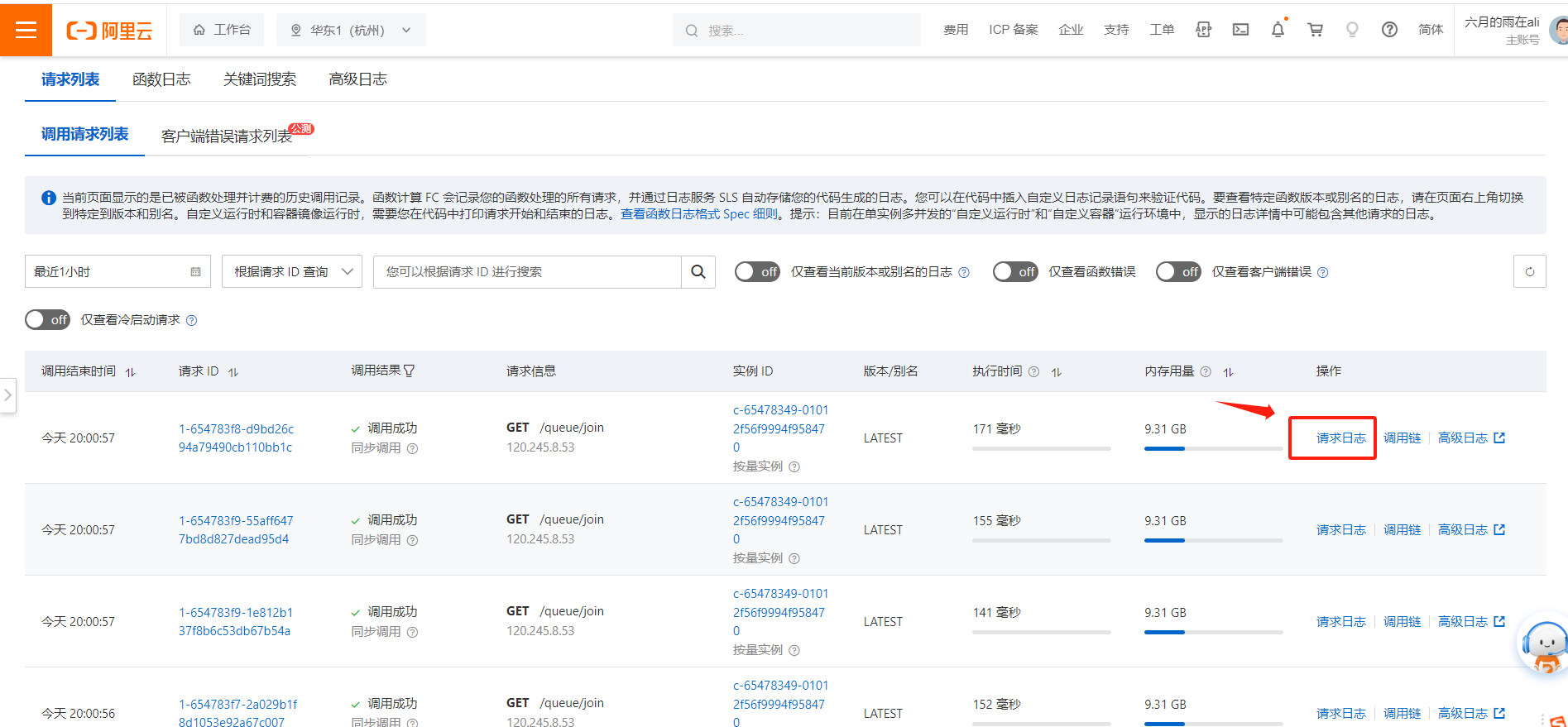This screenshot has width=1568, height=727.
Task: Sort by execution time column
Action: click(x=1057, y=372)
